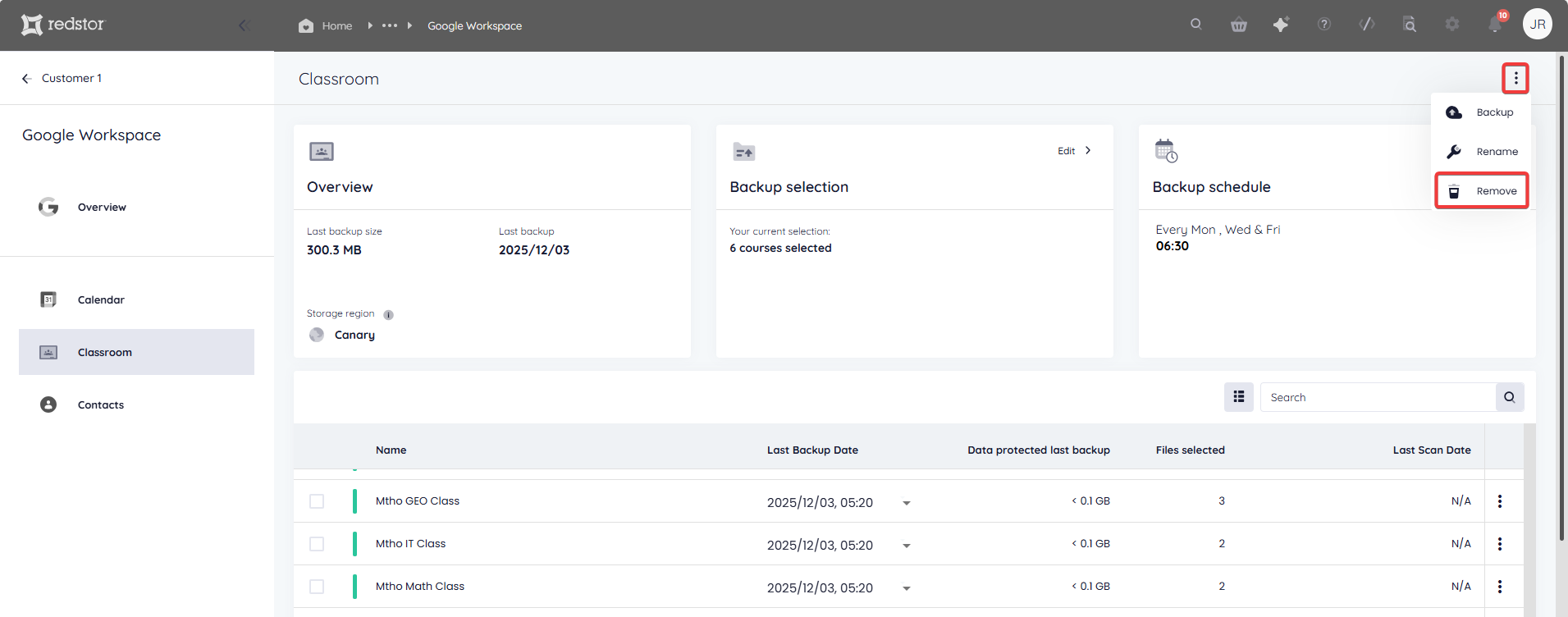Click the Backup schedule calendar icon
Viewport: 1568px width, 617px height.
(x=1166, y=150)
